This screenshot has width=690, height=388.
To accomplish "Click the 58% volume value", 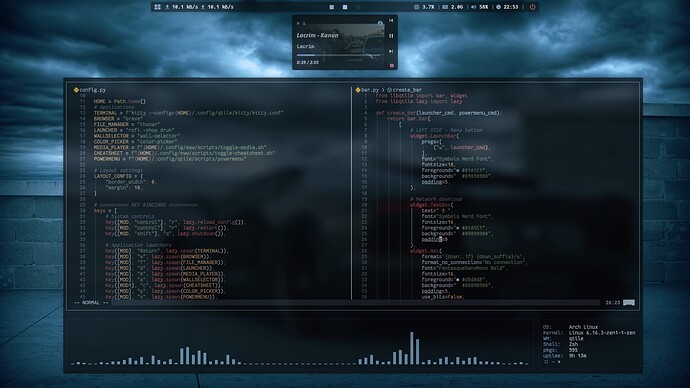I will point(483,7).
